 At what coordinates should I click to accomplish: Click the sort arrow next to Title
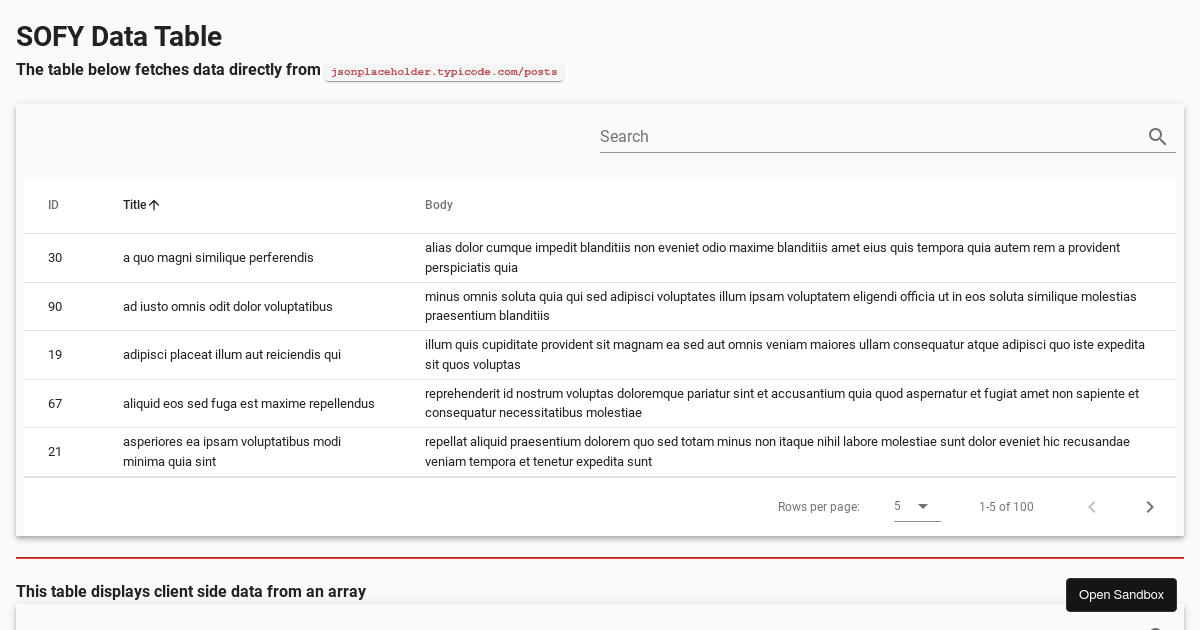pyautogui.click(x=155, y=204)
